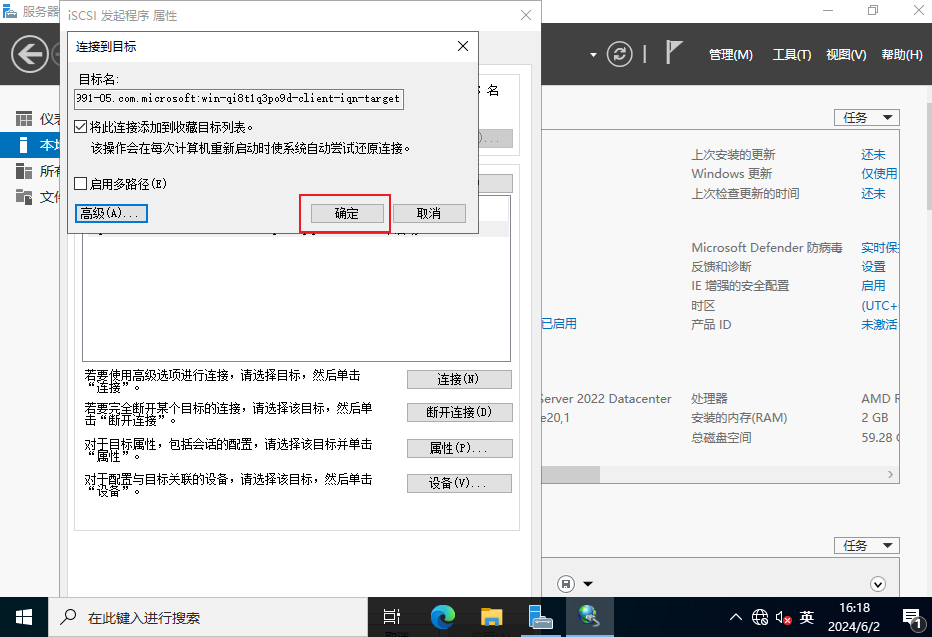This screenshot has height=637, width=932.
Task: Open the 管理(M) menu
Action: [730, 55]
